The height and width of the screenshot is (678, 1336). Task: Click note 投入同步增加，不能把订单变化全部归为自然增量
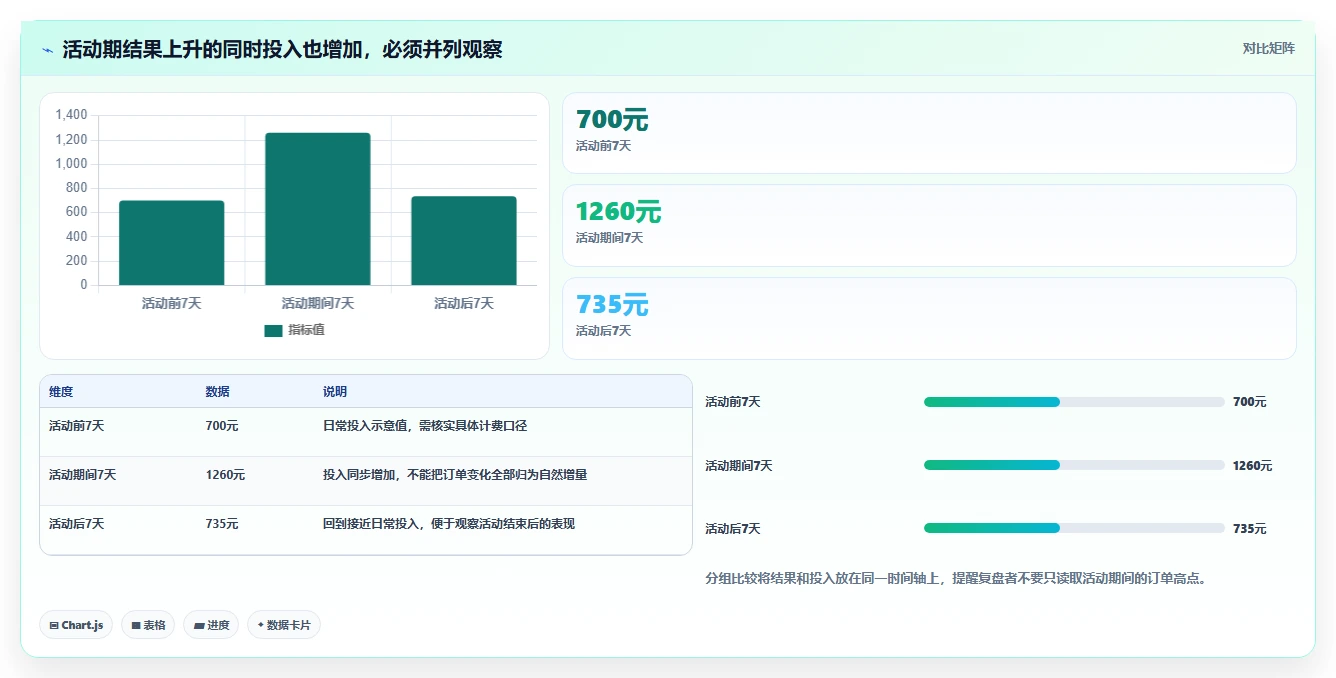coord(455,475)
